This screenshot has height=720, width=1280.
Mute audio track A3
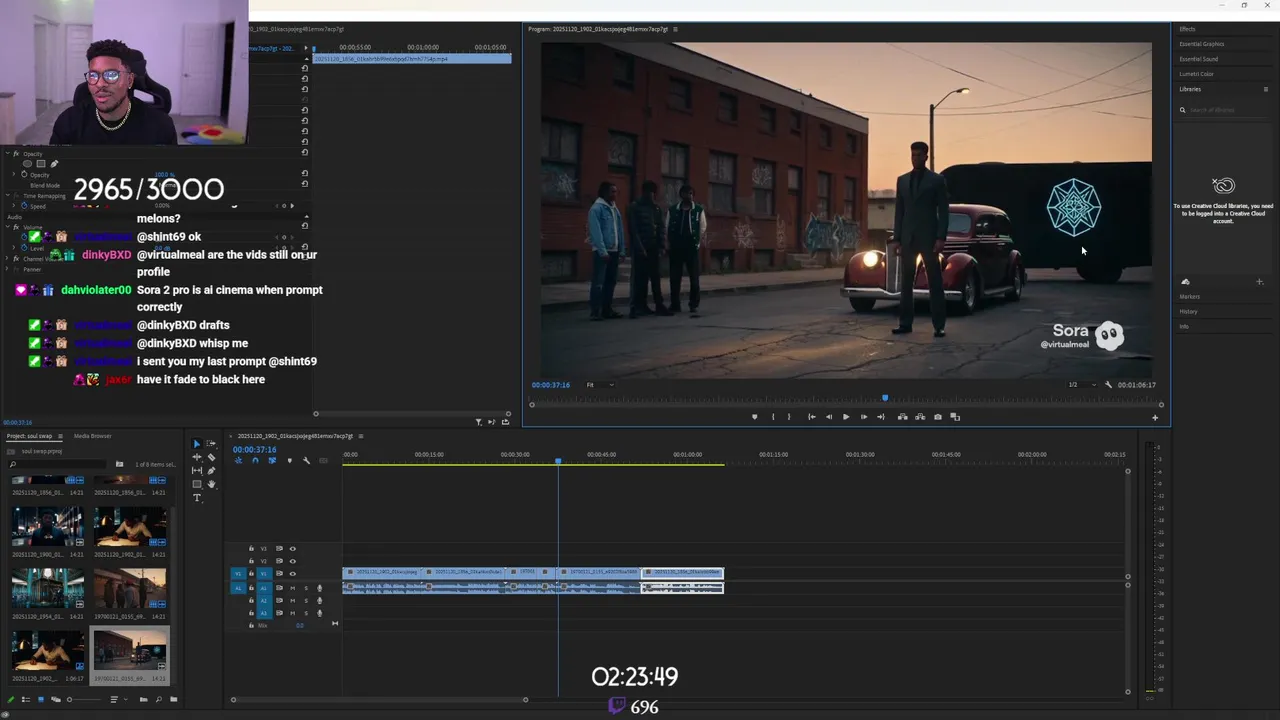point(293,613)
